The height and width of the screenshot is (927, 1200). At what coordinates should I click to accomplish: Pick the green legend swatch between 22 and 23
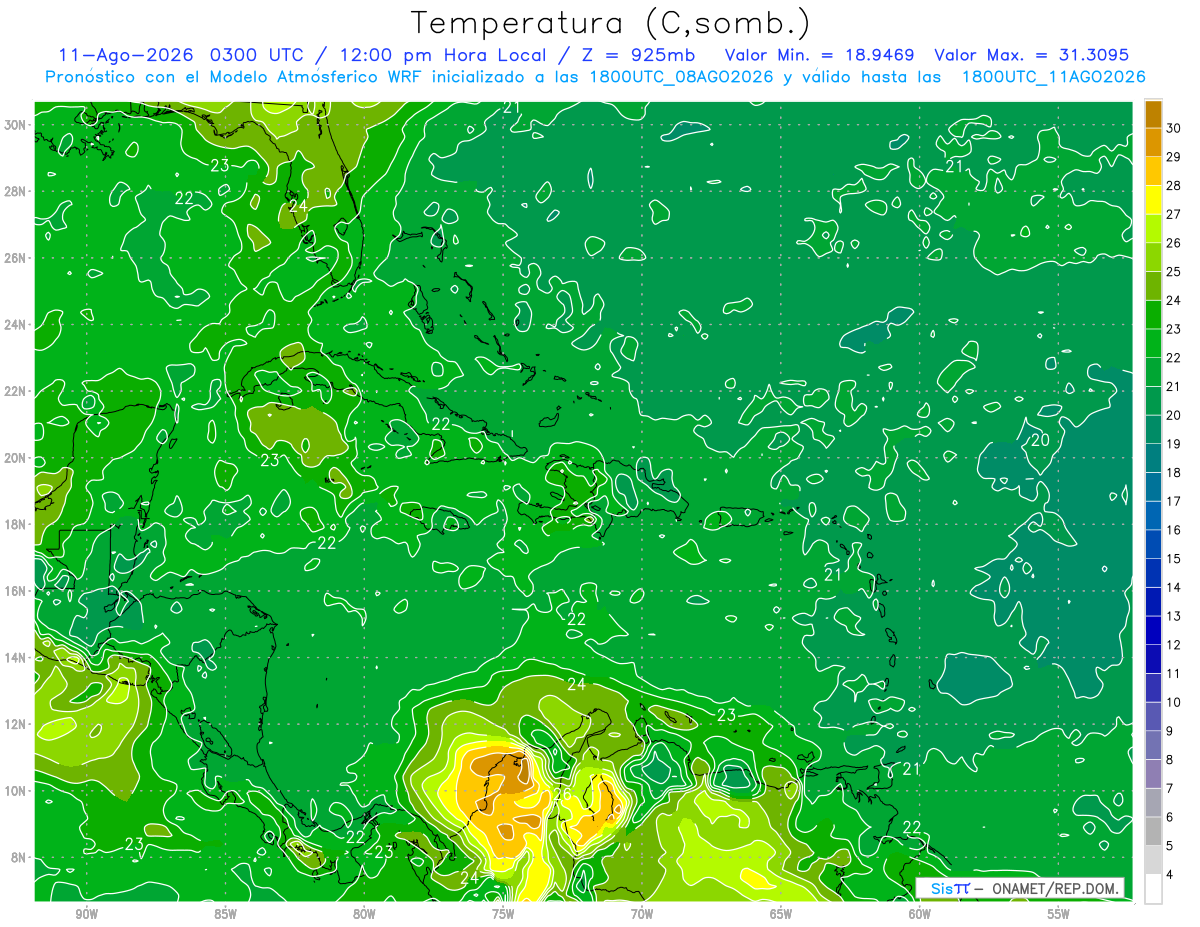[1153, 344]
